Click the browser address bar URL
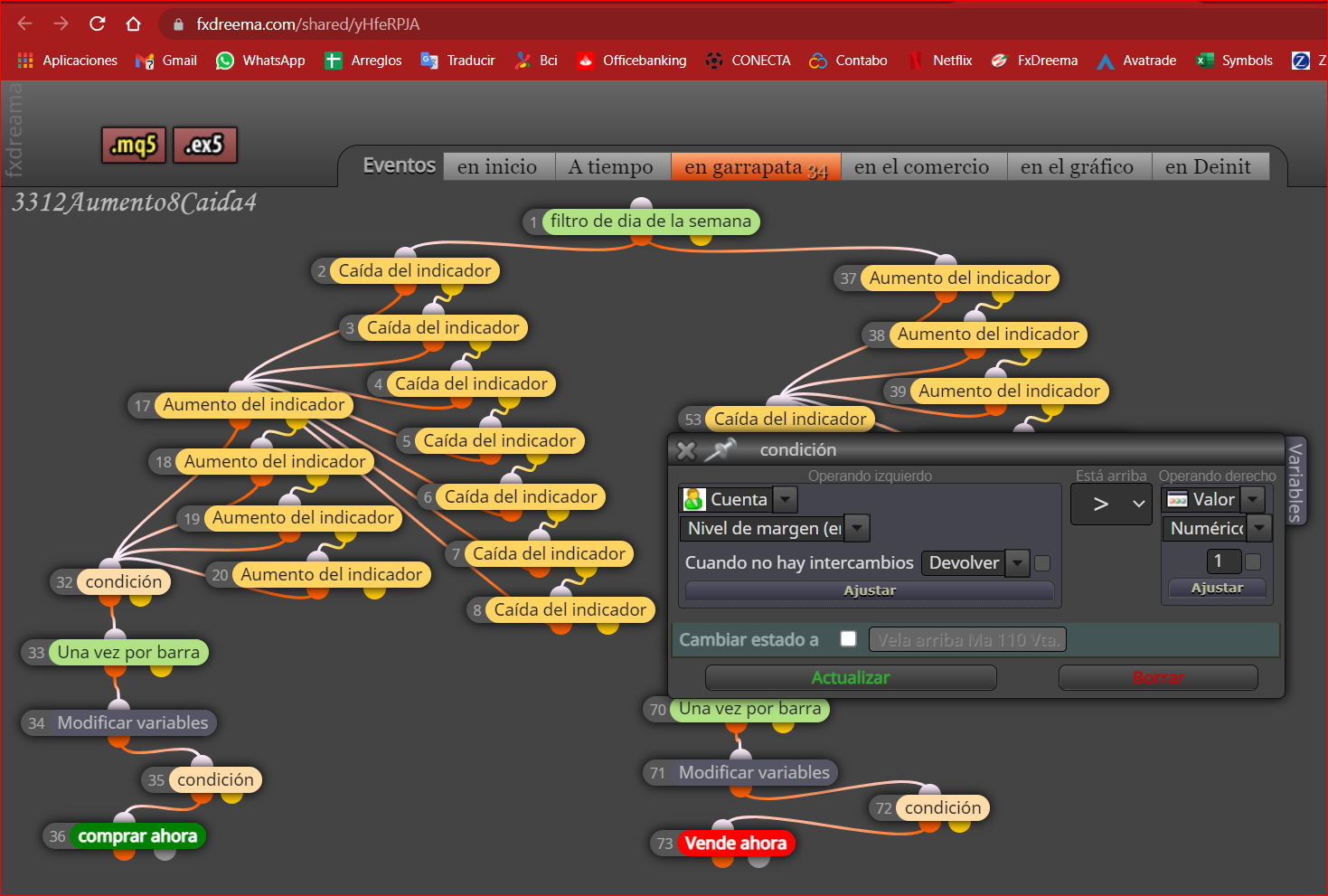 click(308, 24)
